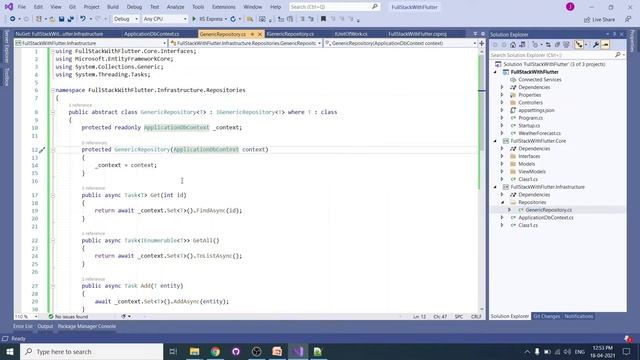Open the Extensions menu
This screenshot has width=640, height=360.
224,7
